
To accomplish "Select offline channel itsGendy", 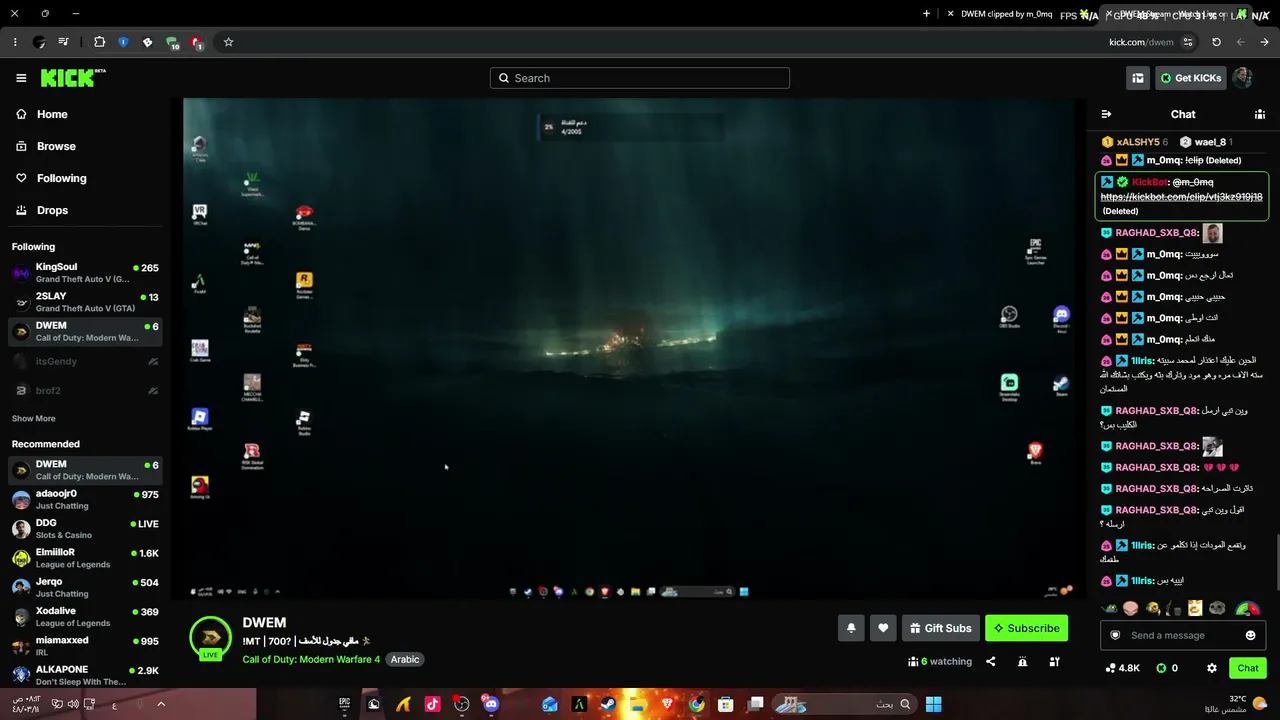I will (85, 361).
